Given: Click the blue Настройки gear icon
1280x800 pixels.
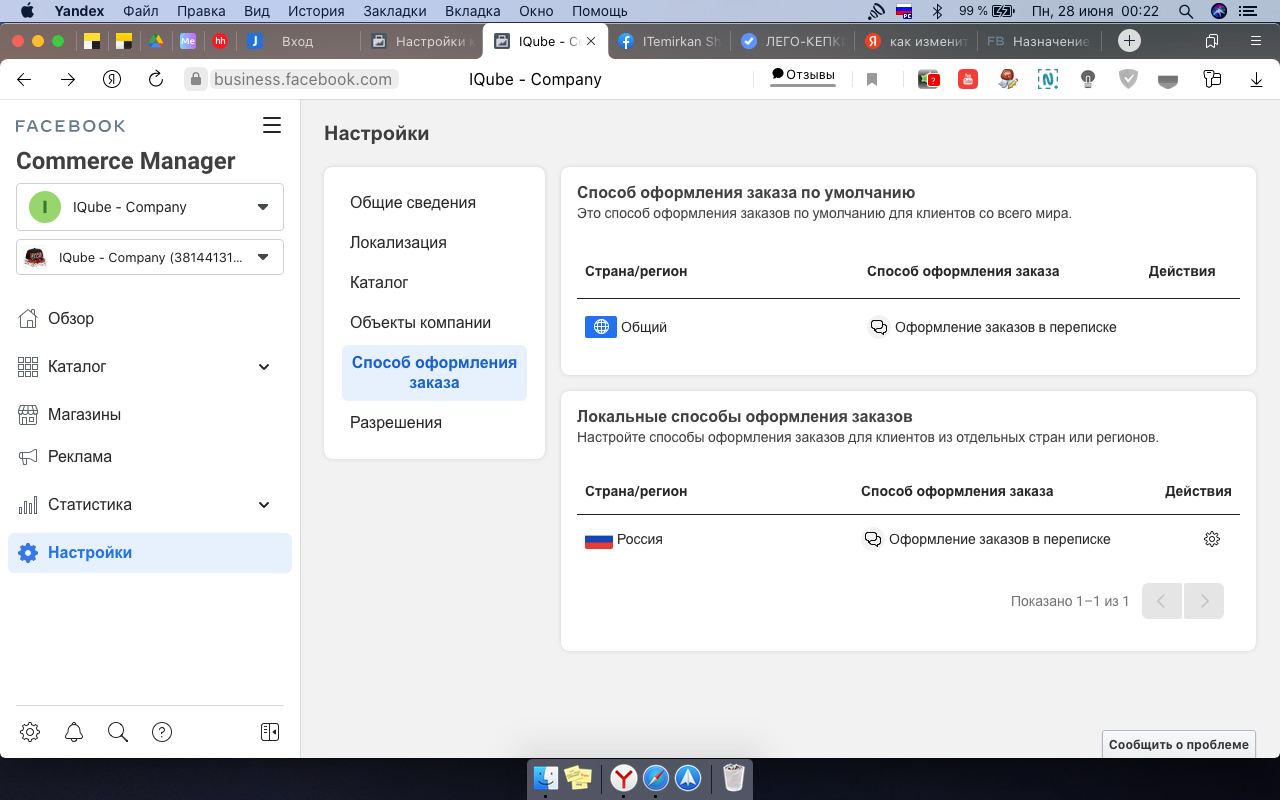Looking at the screenshot, I should pos(28,553).
